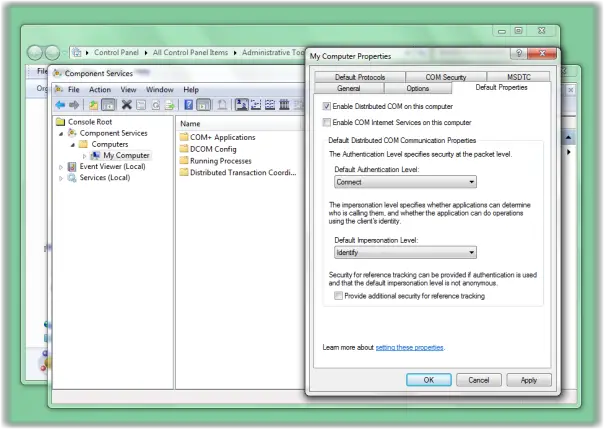Viewport: 604px width, 429px height.
Task: Select Computers text in the console tree
Action: coord(110,144)
